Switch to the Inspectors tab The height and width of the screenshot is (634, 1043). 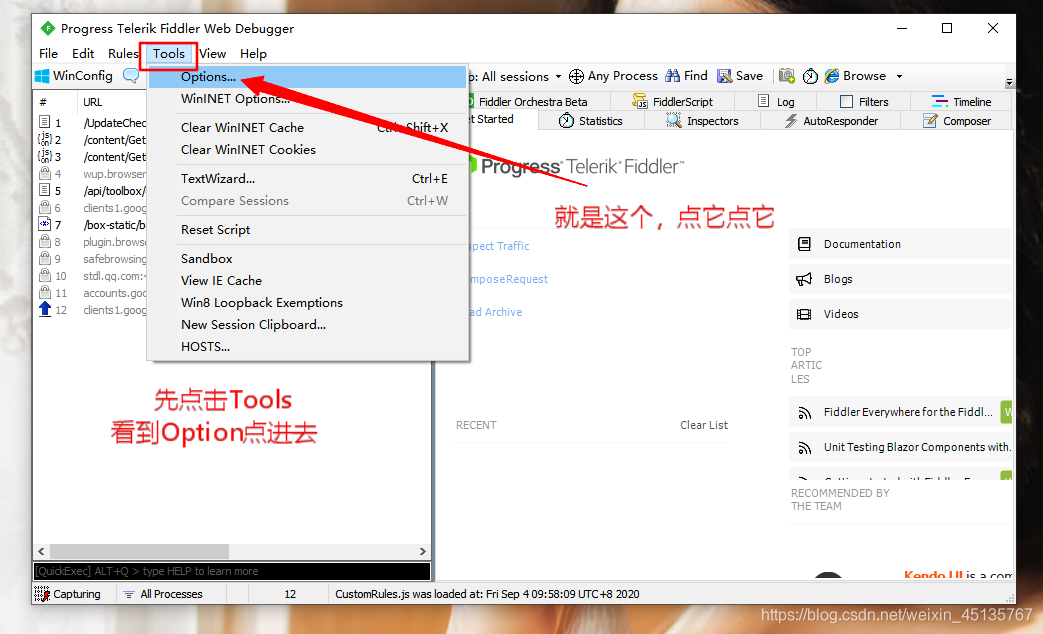coord(702,121)
